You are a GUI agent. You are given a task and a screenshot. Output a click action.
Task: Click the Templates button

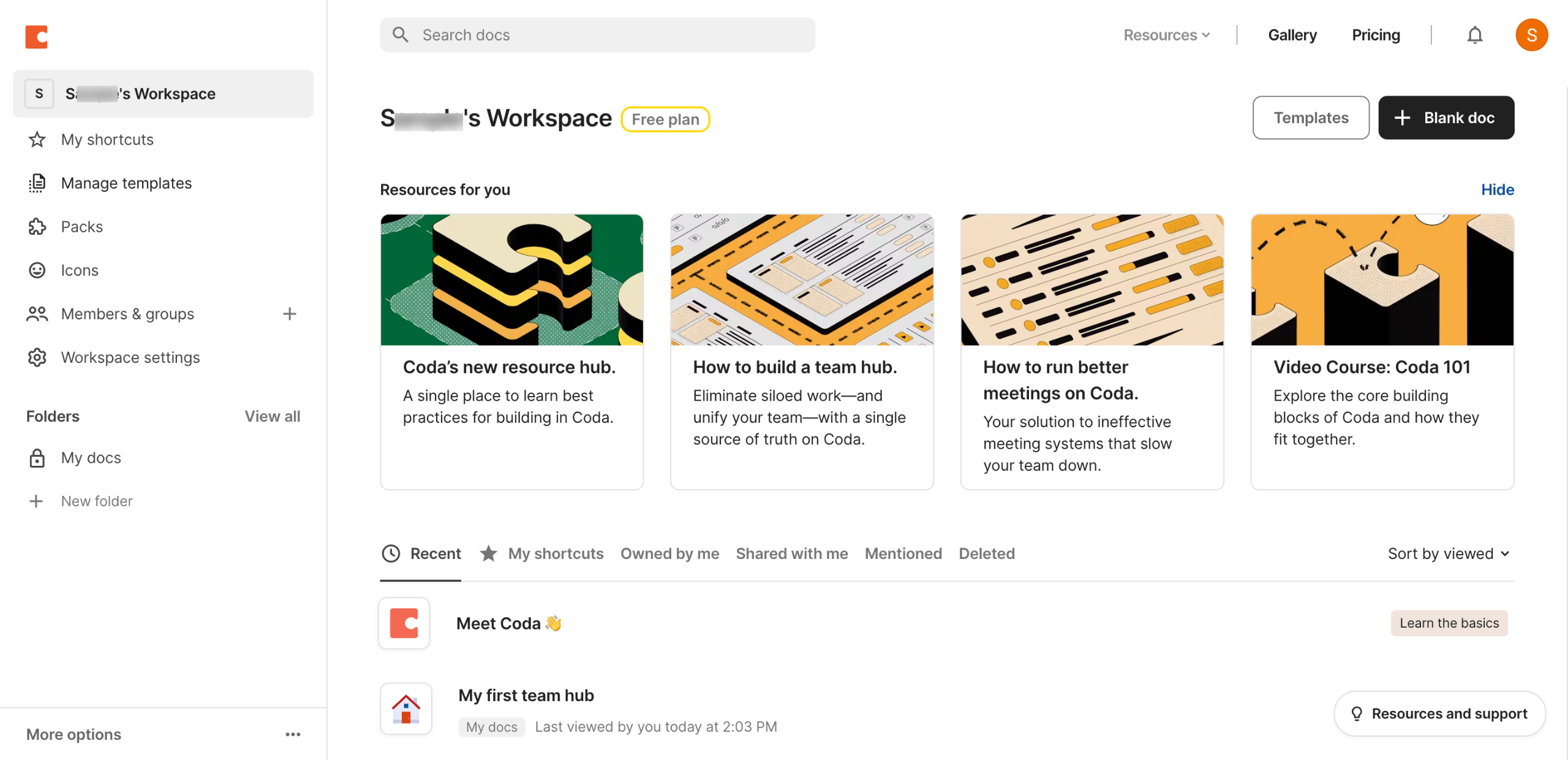pyautogui.click(x=1310, y=118)
